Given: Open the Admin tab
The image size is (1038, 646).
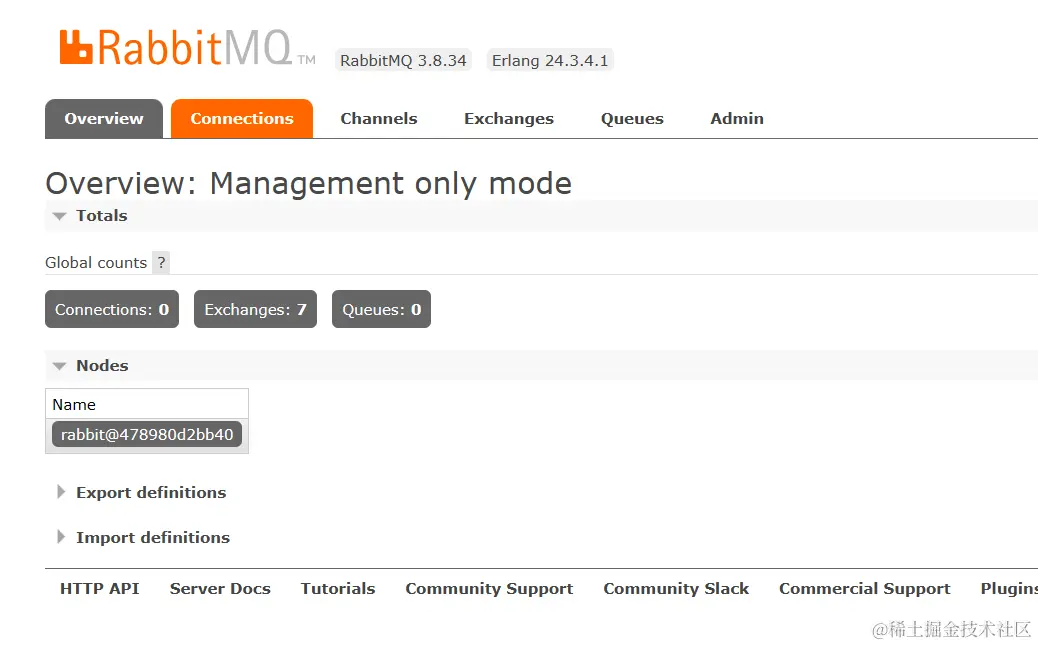Looking at the screenshot, I should click(x=737, y=118).
